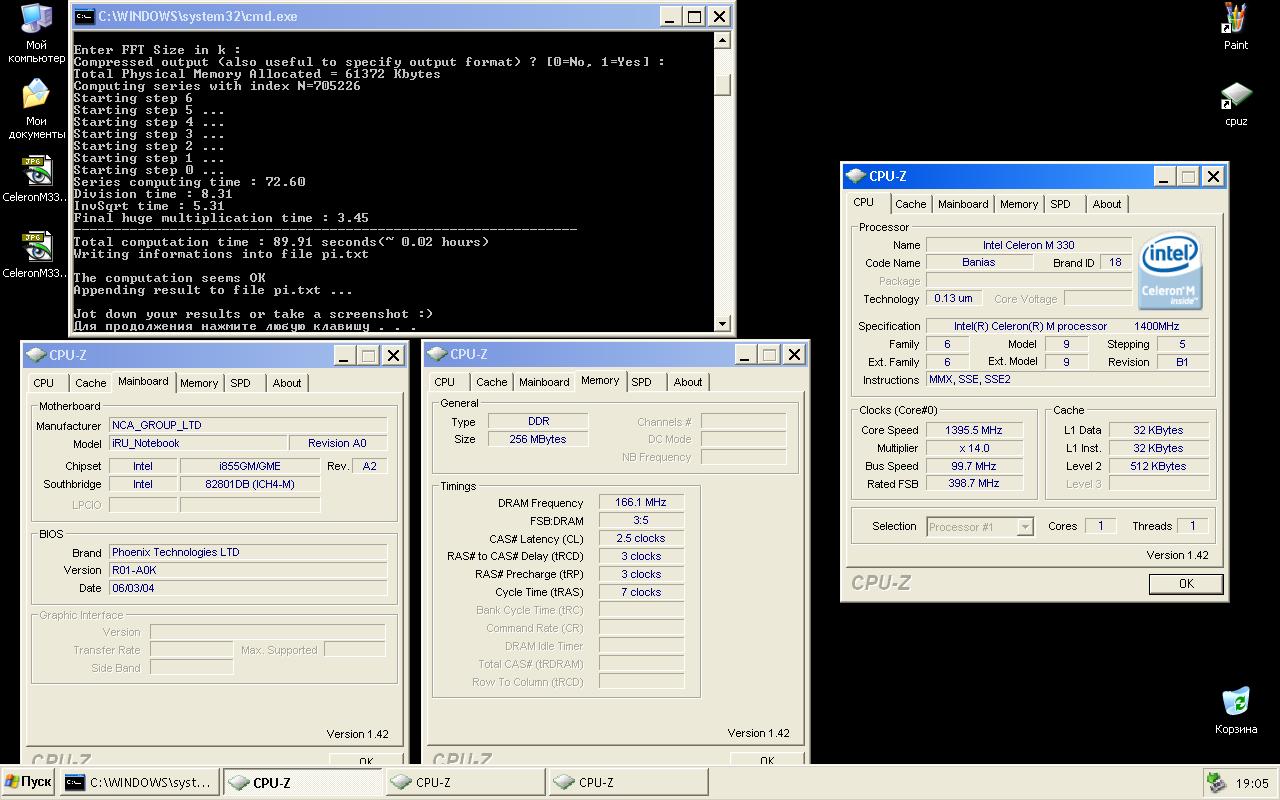Open SPD tab in the CPU window

click(x=1061, y=204)
